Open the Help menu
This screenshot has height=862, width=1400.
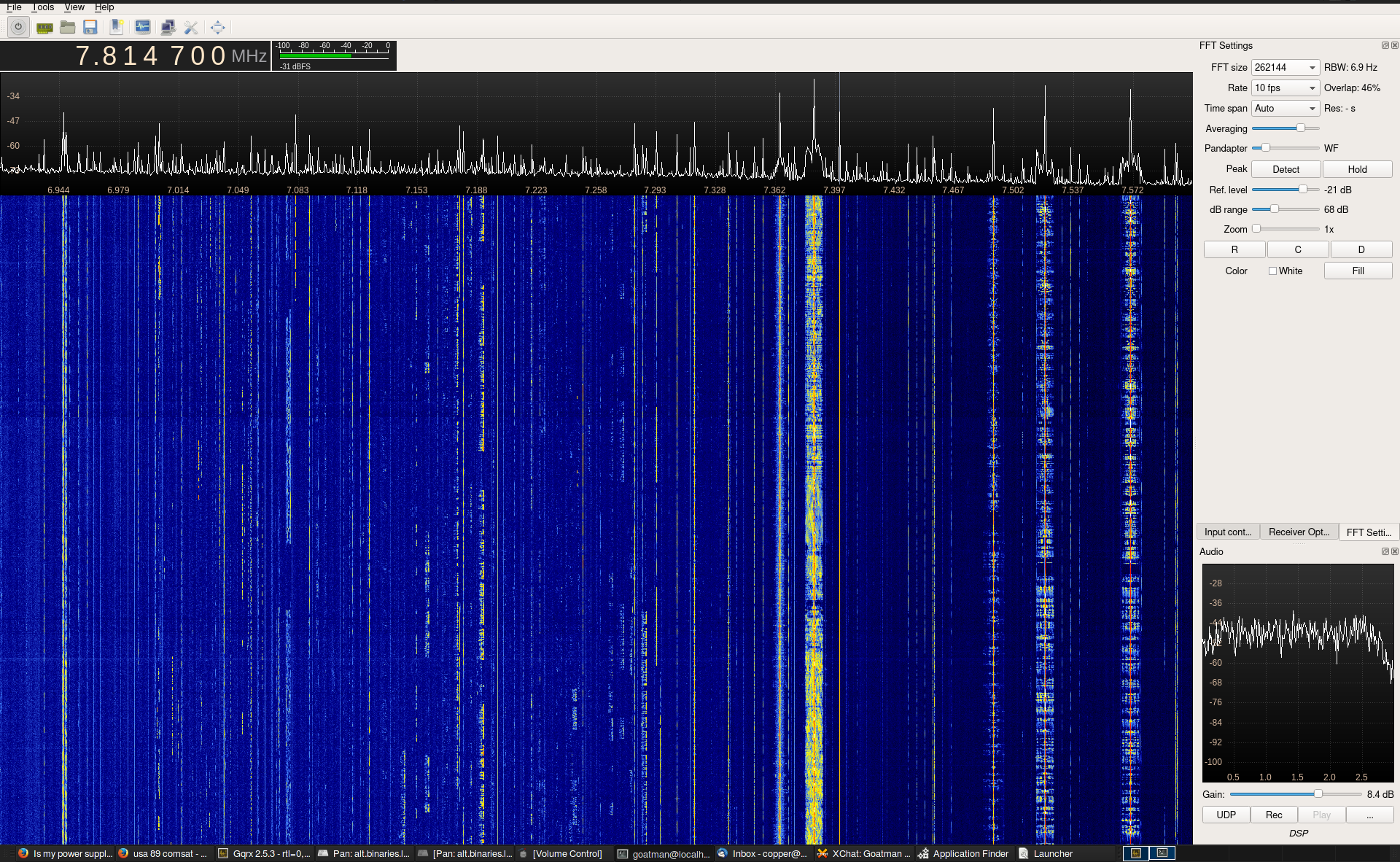(104, 7)
